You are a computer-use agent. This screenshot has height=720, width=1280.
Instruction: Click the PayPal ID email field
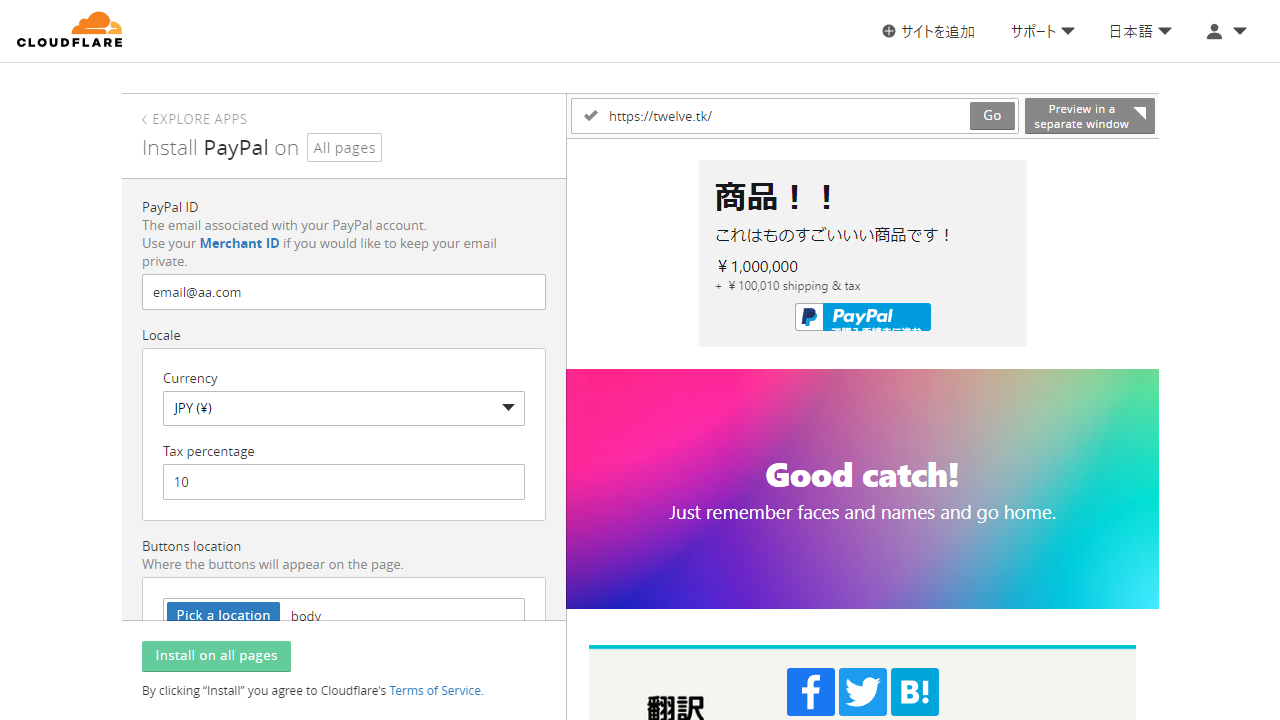tap(343, 292)
